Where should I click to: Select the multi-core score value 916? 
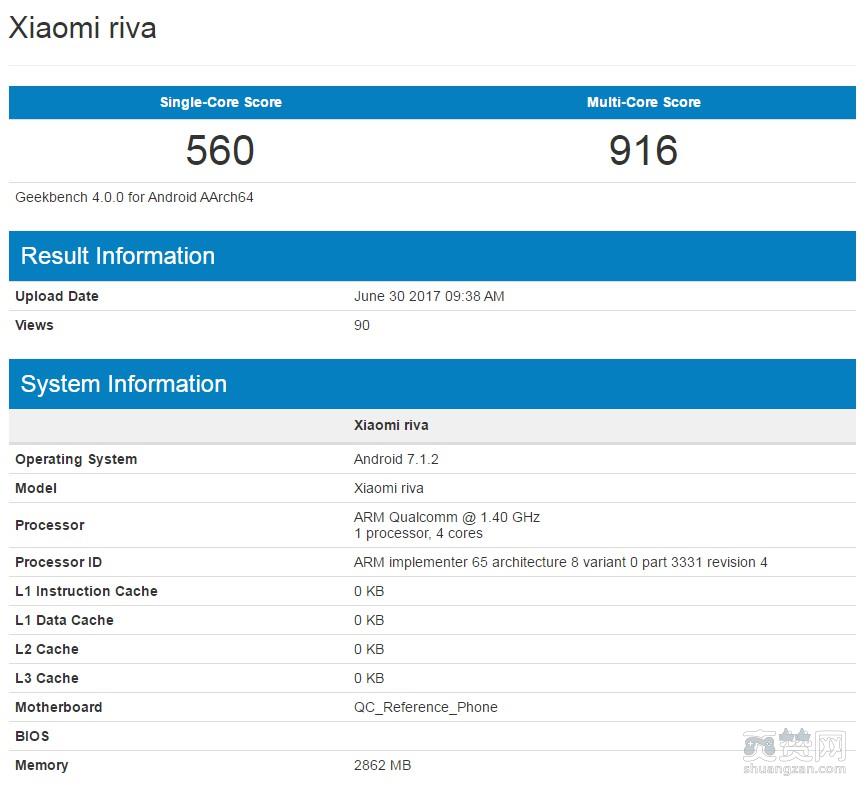[643, 151]
